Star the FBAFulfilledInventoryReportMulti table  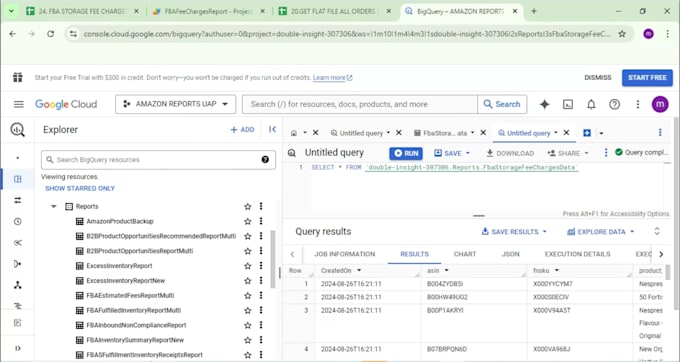pos(248,310)
